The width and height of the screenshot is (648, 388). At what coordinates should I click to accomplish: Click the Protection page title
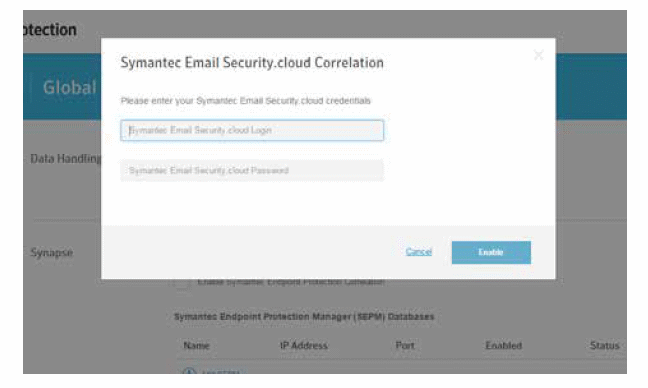(50, 30)
